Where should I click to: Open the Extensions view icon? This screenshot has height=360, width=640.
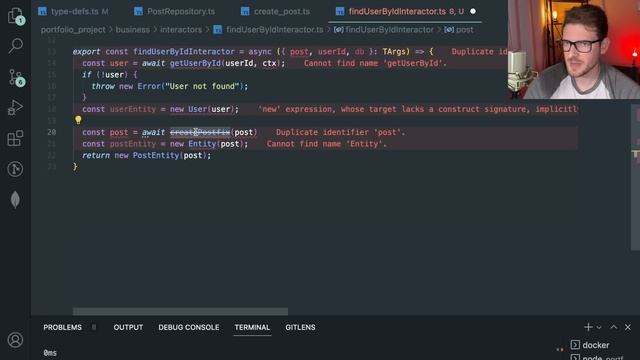click(15, 138)
